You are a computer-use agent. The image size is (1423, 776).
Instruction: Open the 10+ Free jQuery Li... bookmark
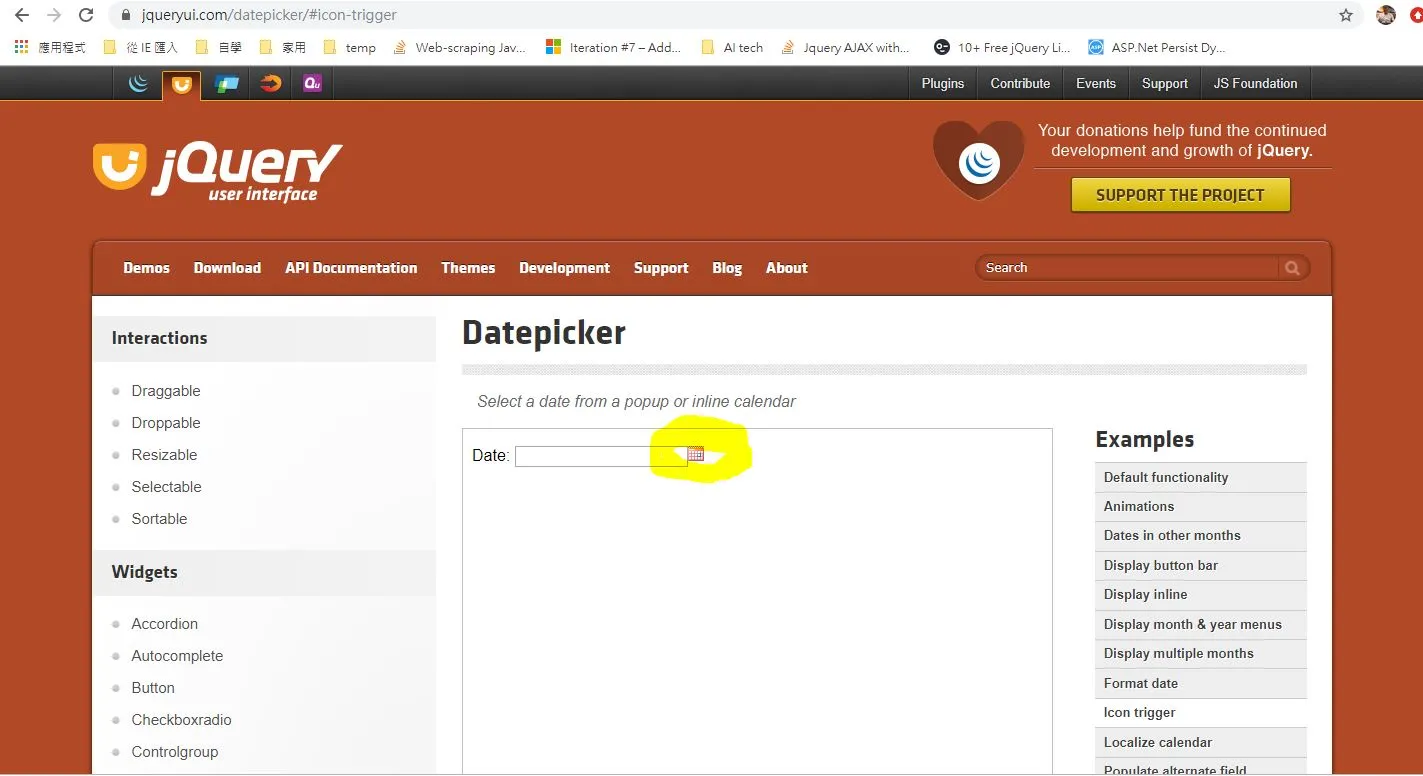(x=1002, y=47)
